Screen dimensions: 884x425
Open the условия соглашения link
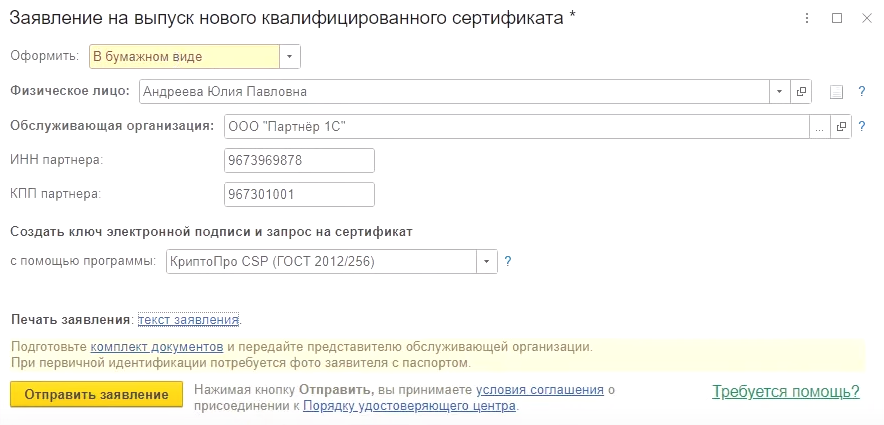click(x=540, y=390)
